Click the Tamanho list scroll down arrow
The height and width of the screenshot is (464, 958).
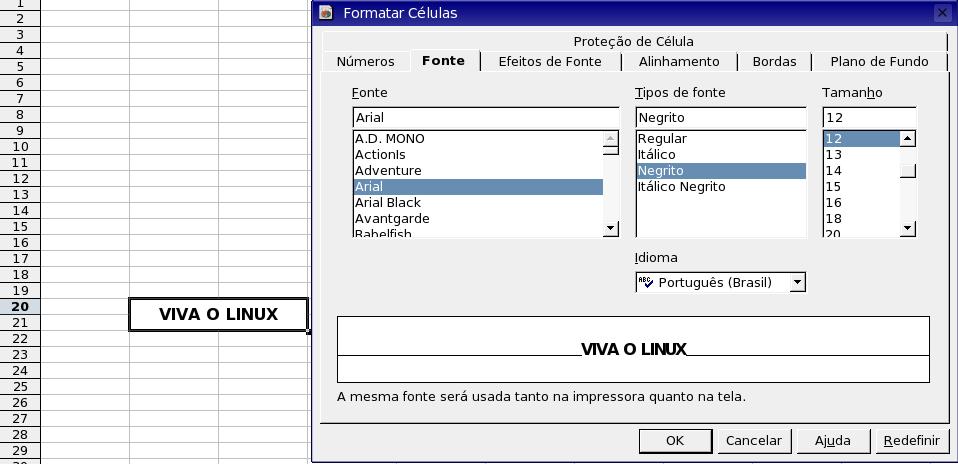908,229
